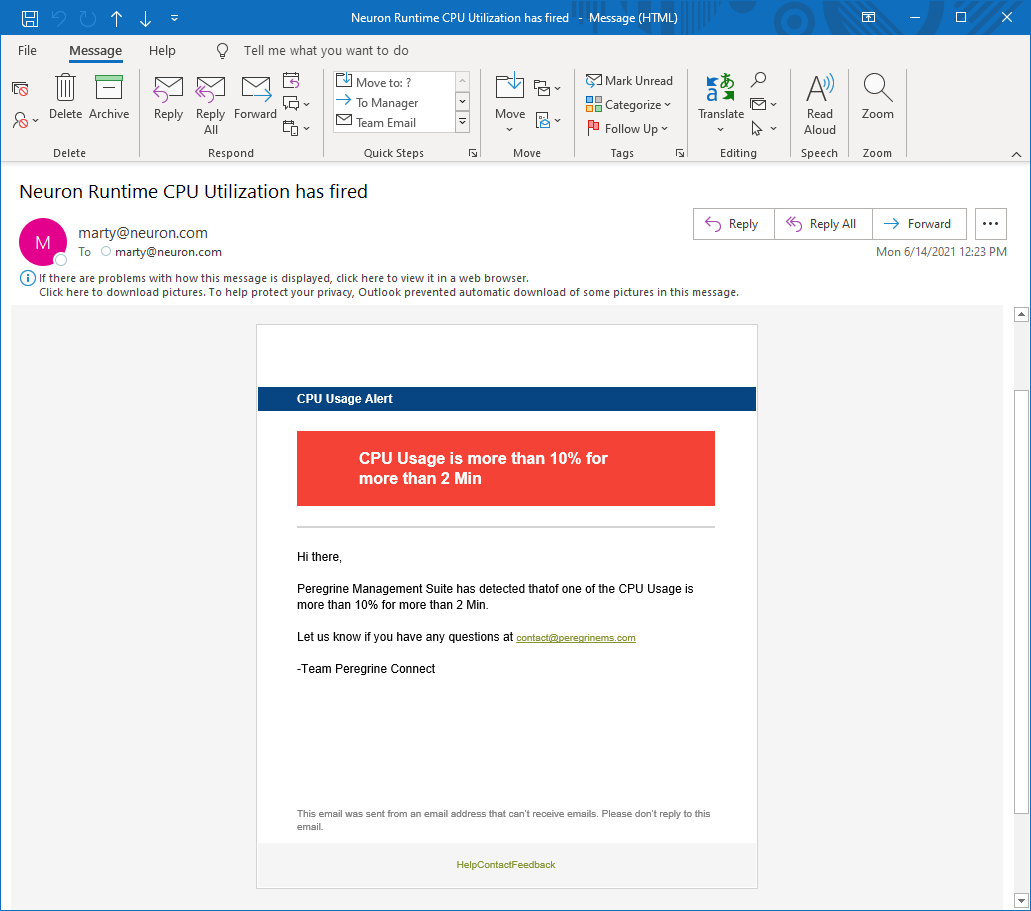Archive the message via the ribbon
Image resolution: width=1031 pixels, height=911 pixels.
[109, 97]
